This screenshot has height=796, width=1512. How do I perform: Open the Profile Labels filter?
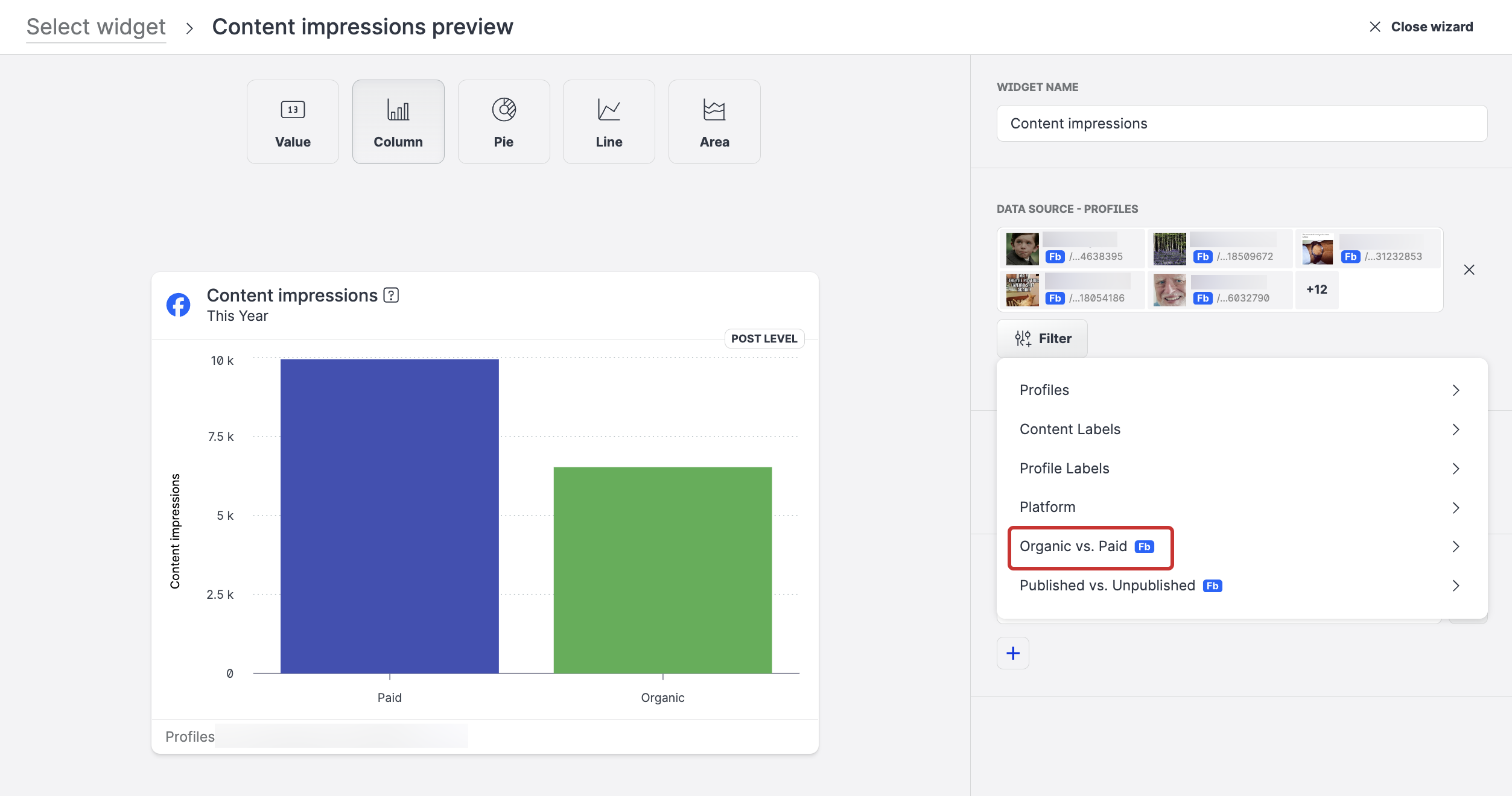click(1064, 469)
